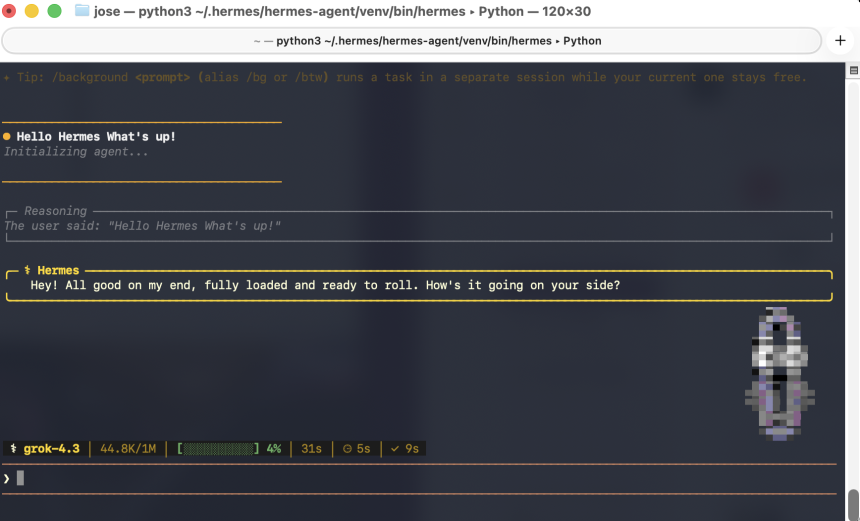Click the checkmark icon next to 9s
The image size is (860, 521).
[394, 449]
